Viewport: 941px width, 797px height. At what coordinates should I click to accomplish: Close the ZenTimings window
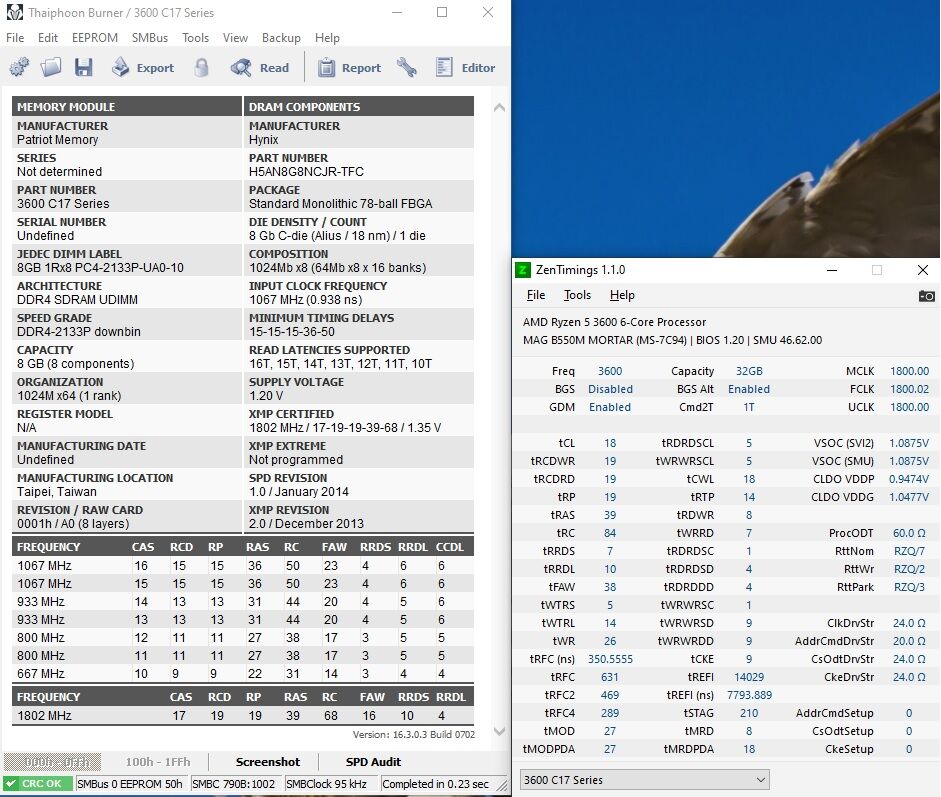pyautogui.click(x=923, y=270)
